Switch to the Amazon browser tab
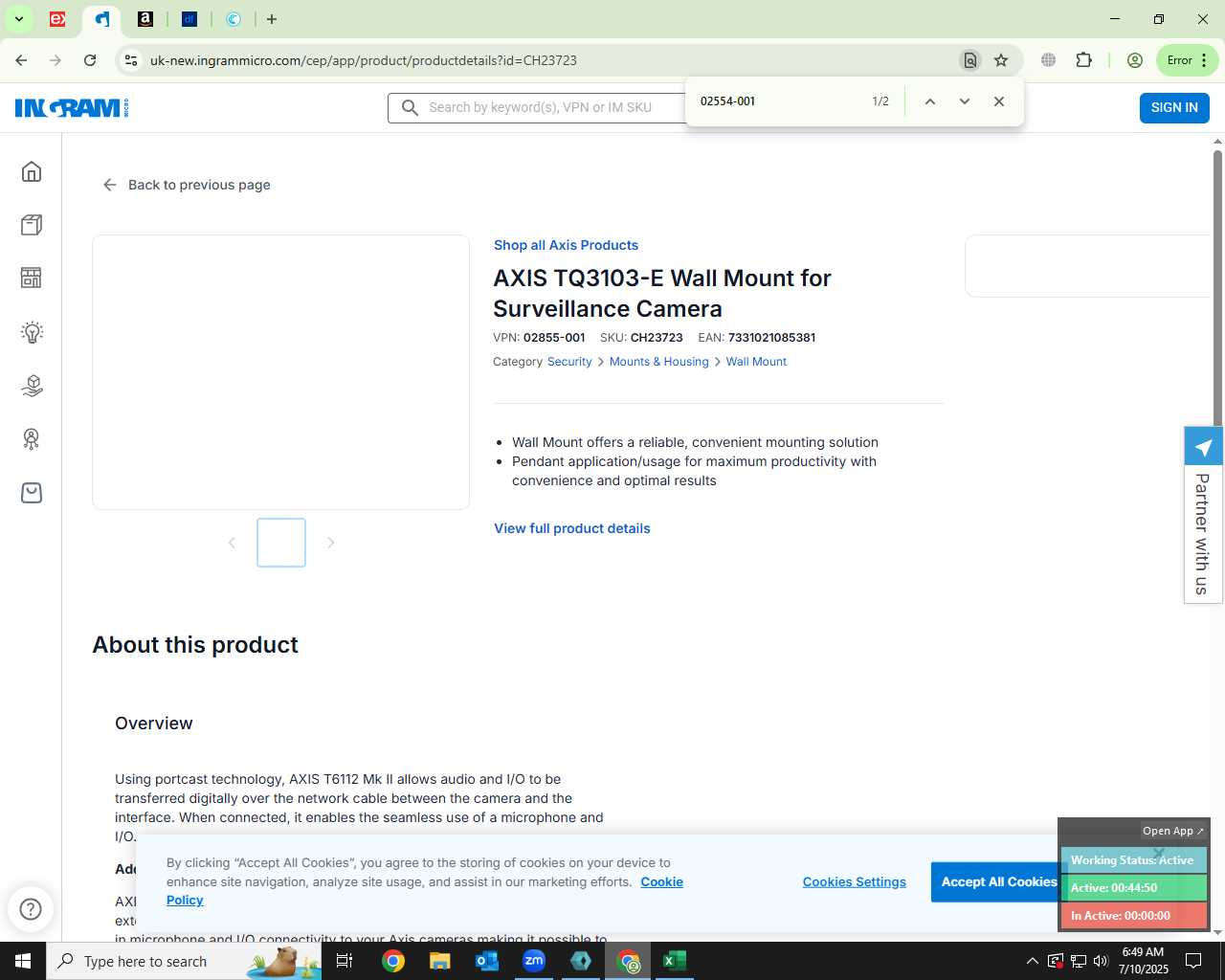Viewport: 1225px width, 980px height. [145, 19]
